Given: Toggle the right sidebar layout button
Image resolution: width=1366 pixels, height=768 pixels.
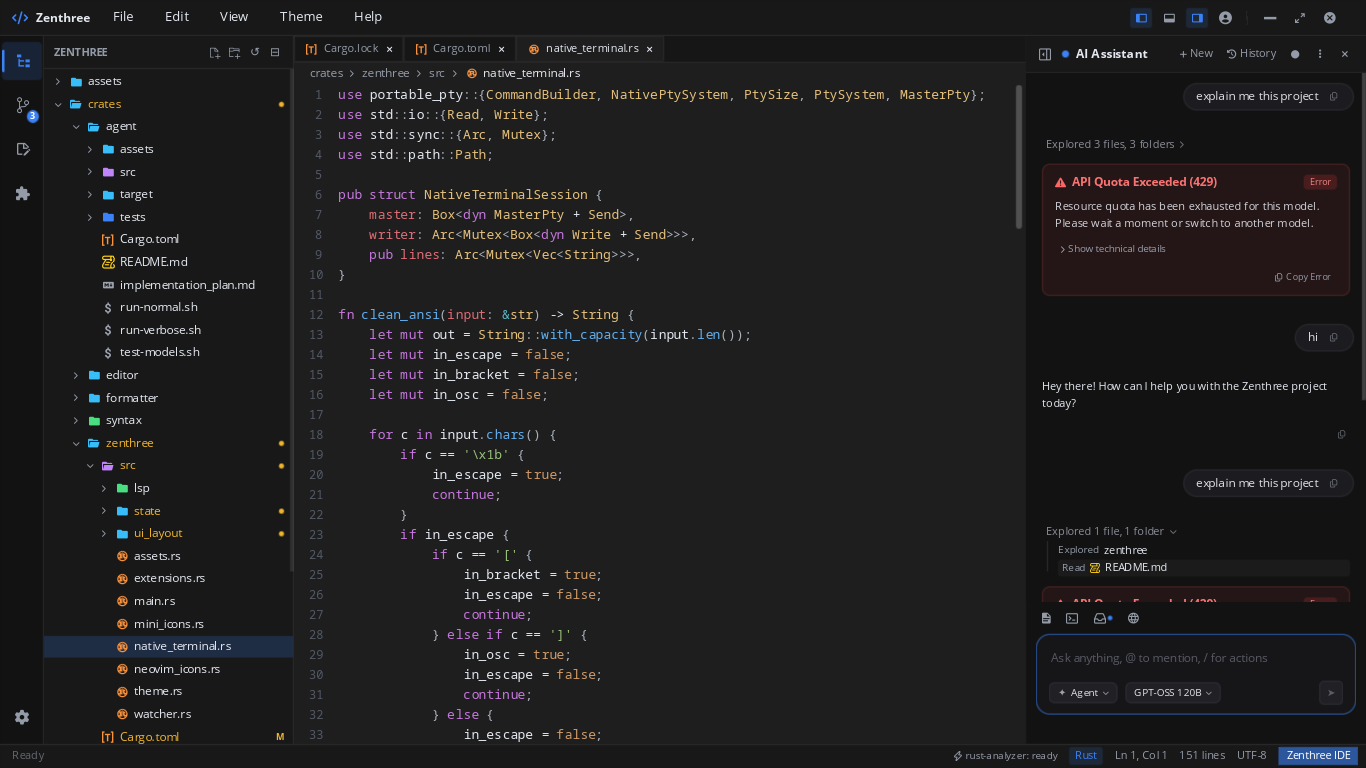Looking at the screenshot, I should click(1197, 17).
